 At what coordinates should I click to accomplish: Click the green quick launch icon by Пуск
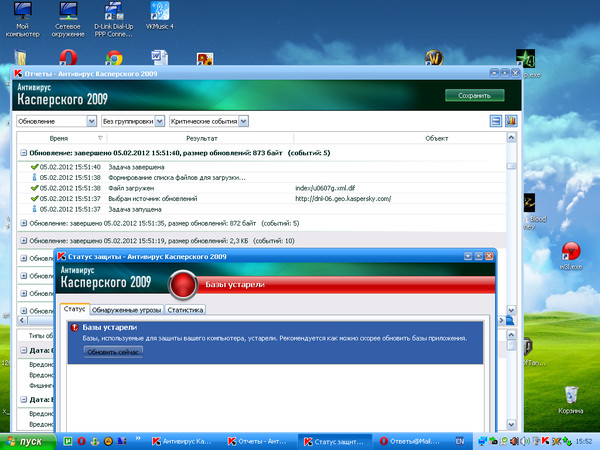click(68, 441)
